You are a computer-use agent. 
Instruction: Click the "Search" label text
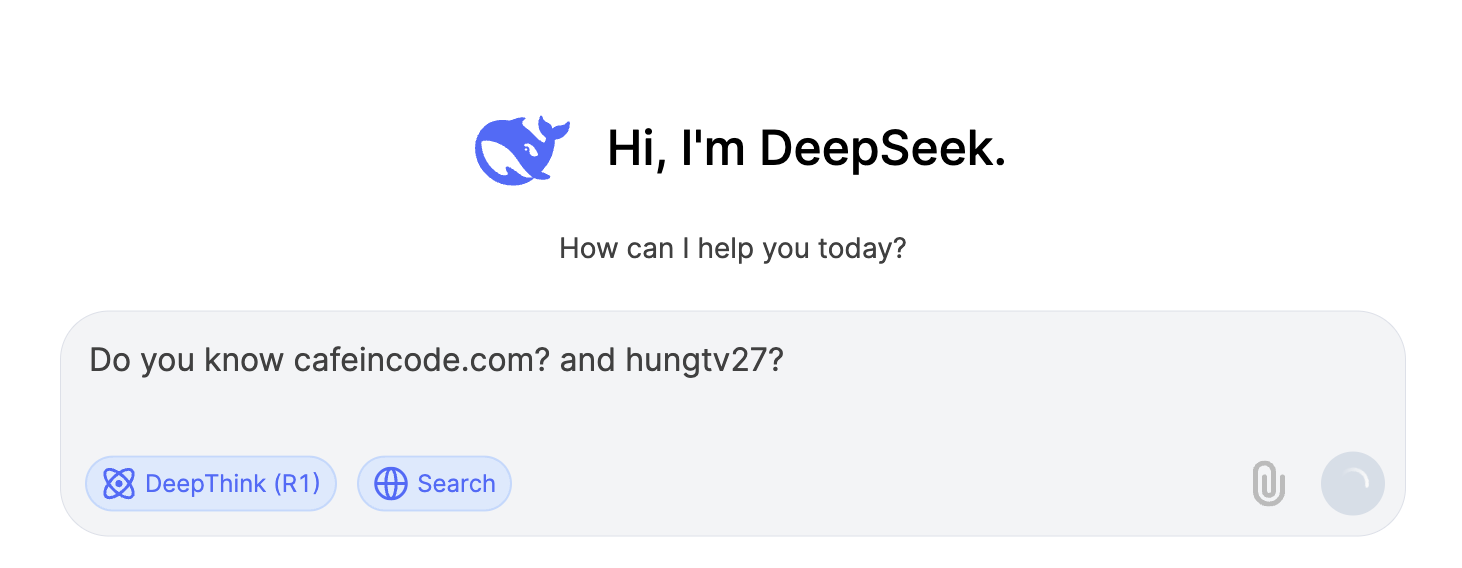[456, 484]
